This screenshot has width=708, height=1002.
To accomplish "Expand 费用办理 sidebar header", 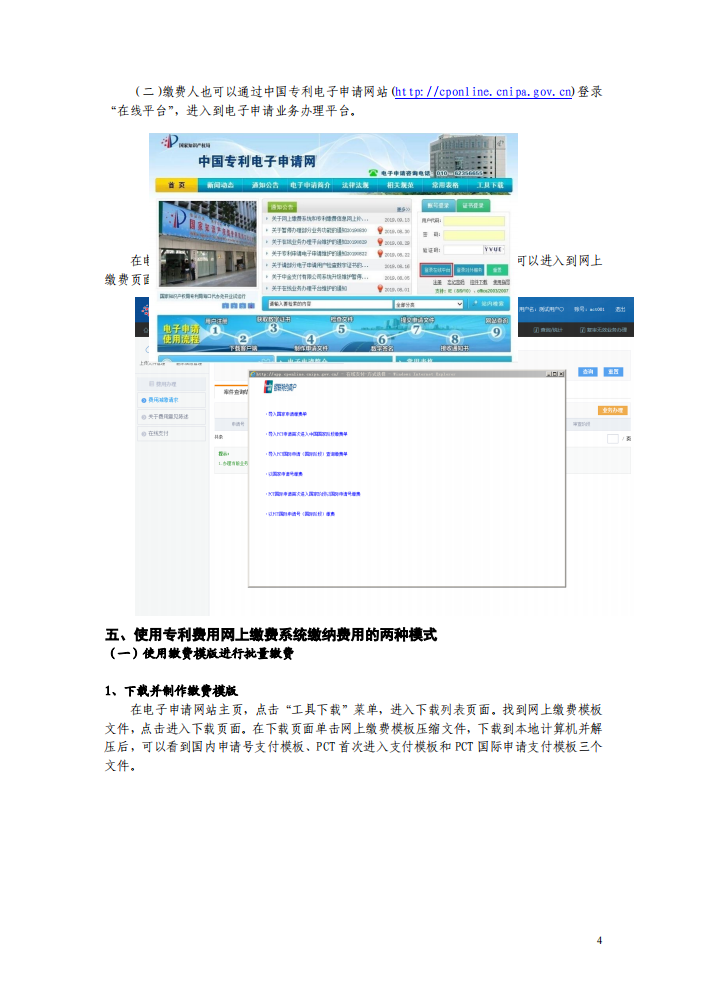I will pos(173,383).
